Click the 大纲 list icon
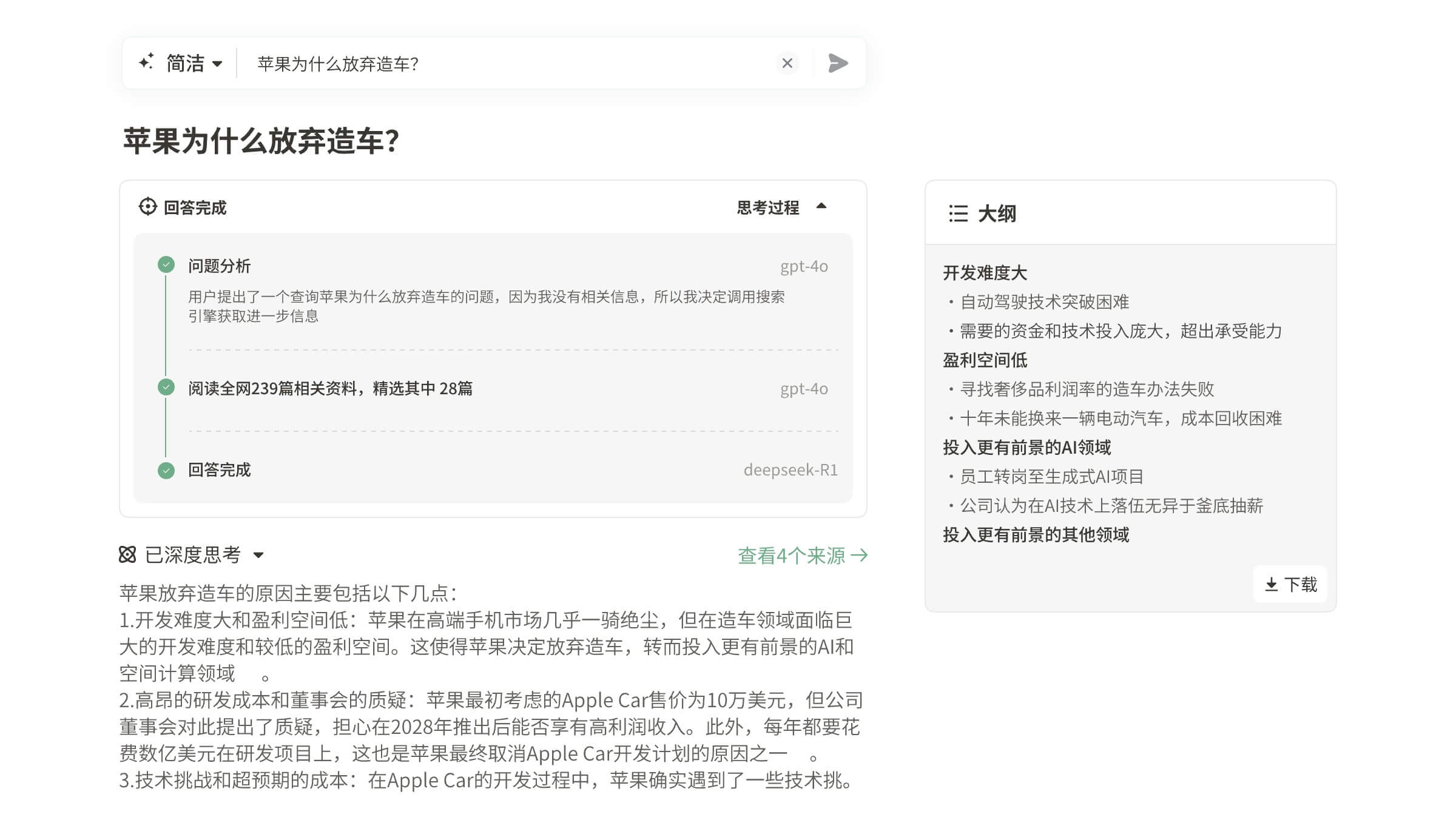The height and width of the screenshot is (837, 1456). point(958,213)
